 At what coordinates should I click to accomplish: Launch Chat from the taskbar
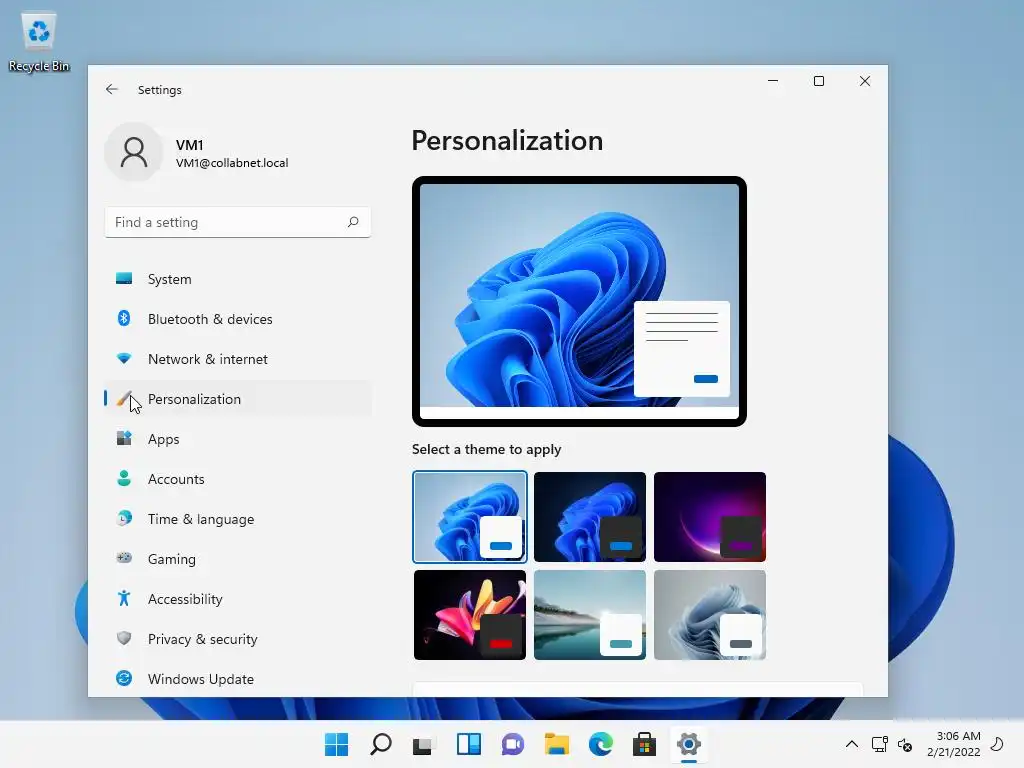pyautogui.click(x=513, y=744)
